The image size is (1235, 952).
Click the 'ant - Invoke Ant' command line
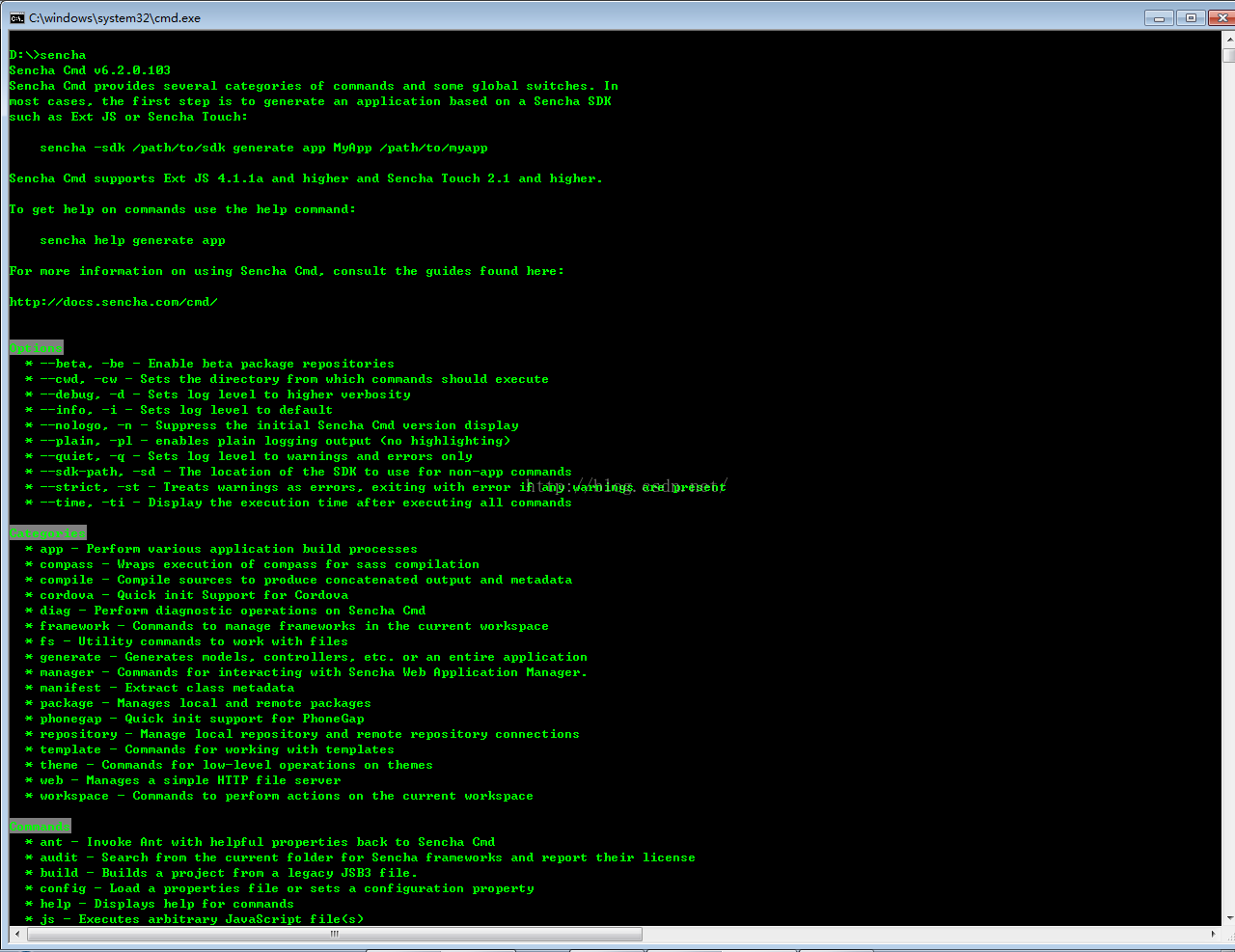pyautogui.click(x=260, y=842)
